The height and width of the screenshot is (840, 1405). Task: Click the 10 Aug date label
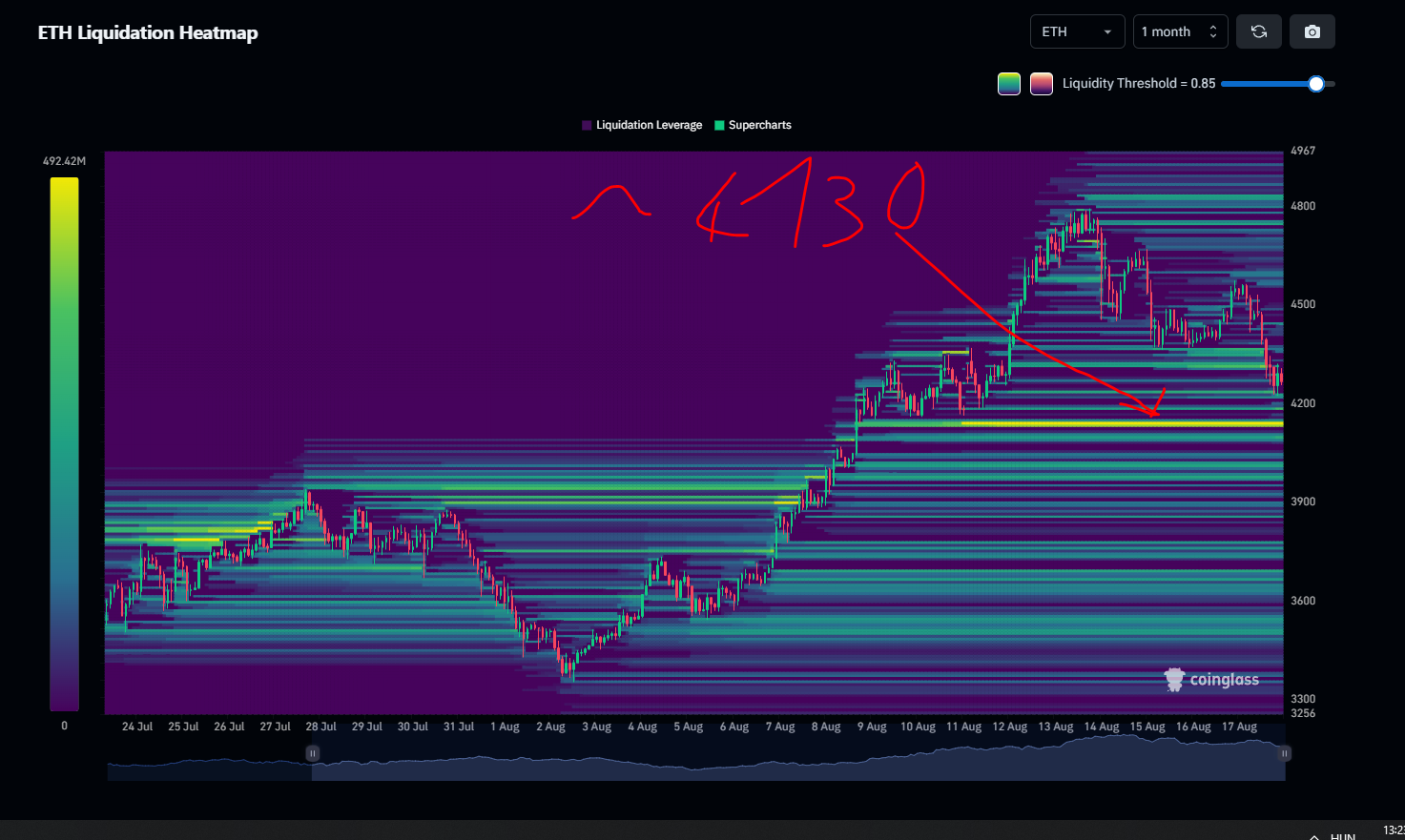918,727
